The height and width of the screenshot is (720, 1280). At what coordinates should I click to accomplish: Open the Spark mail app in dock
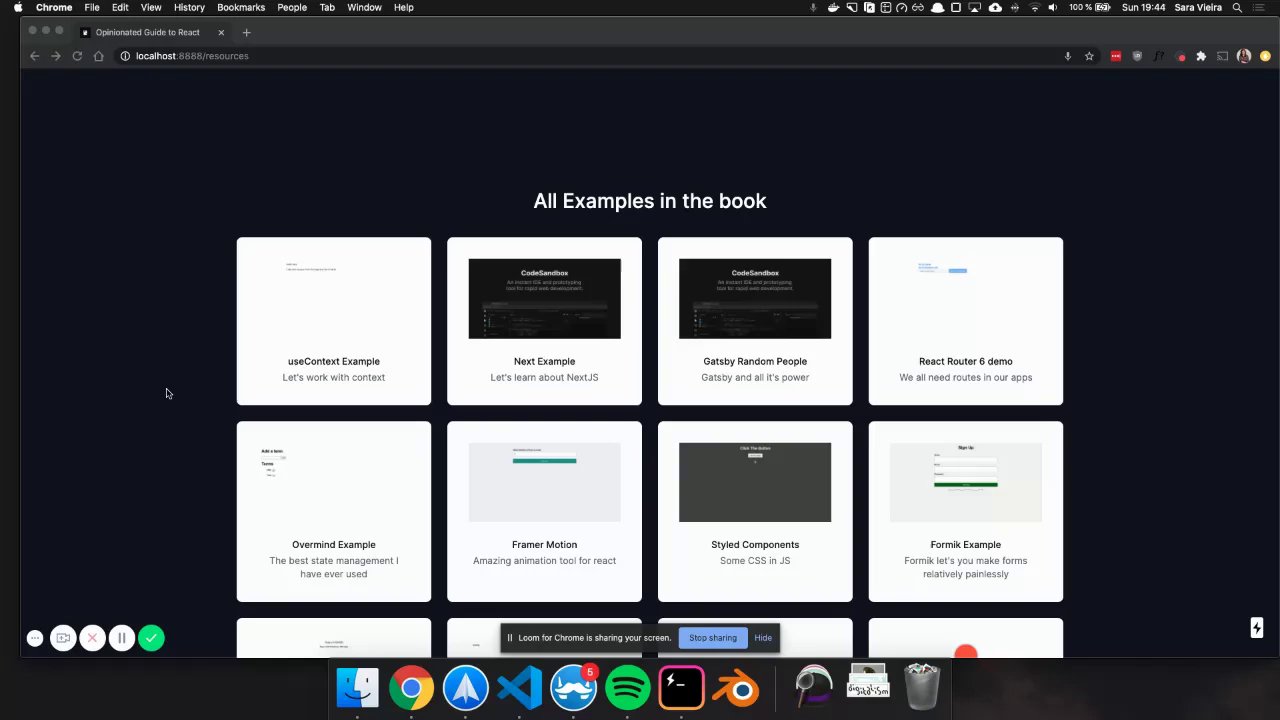tap(465, 688)
